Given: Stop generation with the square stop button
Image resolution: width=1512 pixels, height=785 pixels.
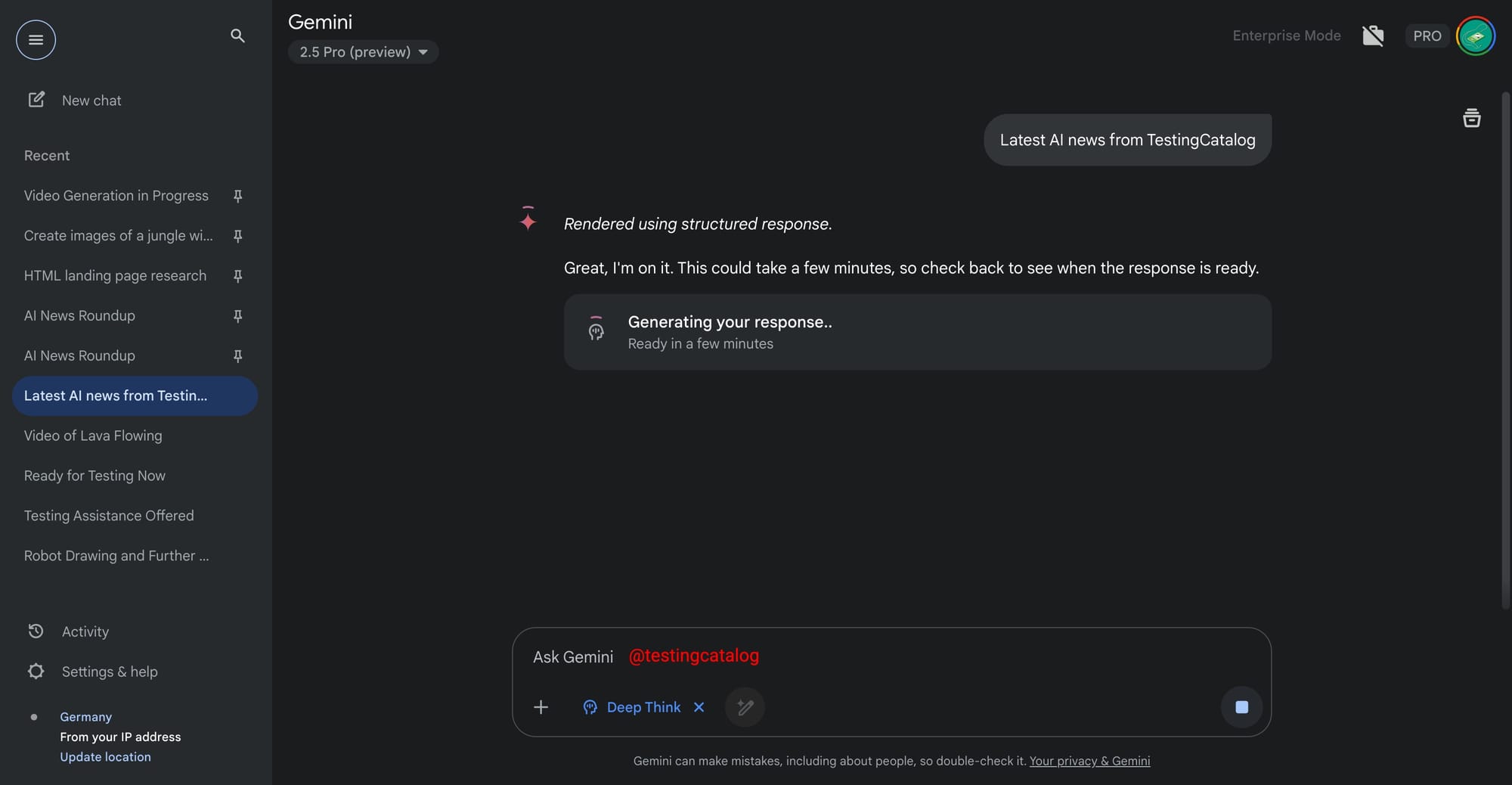Looking at the screenshot, I should click(x=1241, y=707).
